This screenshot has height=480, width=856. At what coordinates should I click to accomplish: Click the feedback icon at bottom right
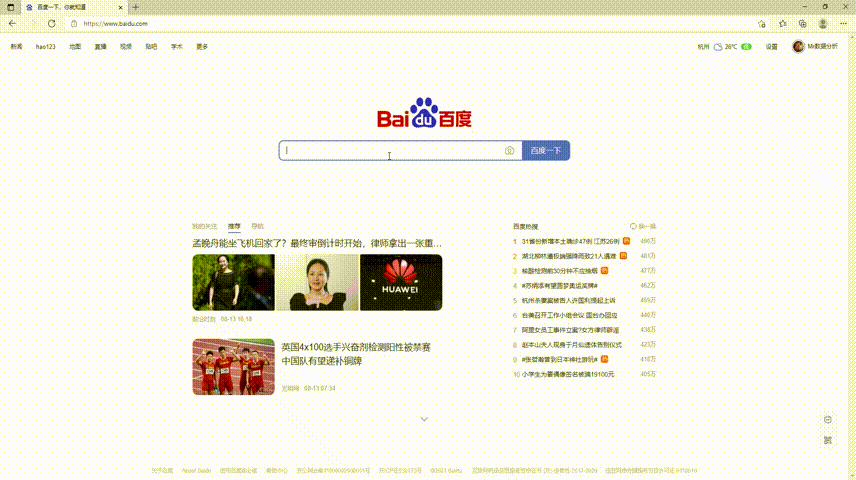point(828,419)
